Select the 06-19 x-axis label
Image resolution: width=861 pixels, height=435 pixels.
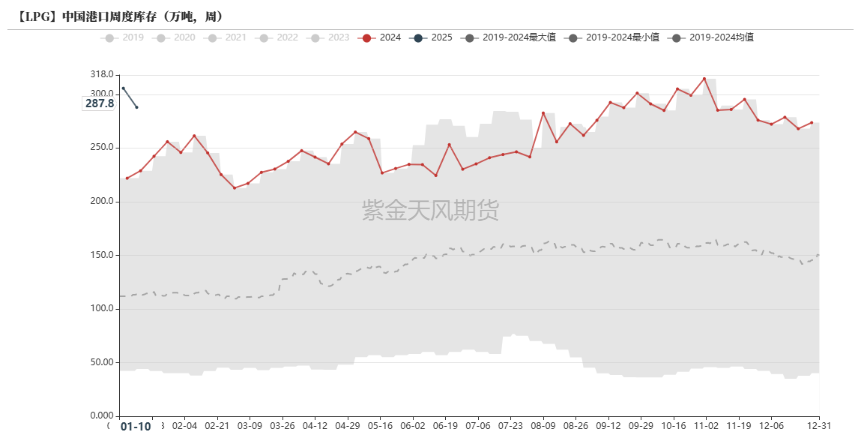(x=445, y=426)
